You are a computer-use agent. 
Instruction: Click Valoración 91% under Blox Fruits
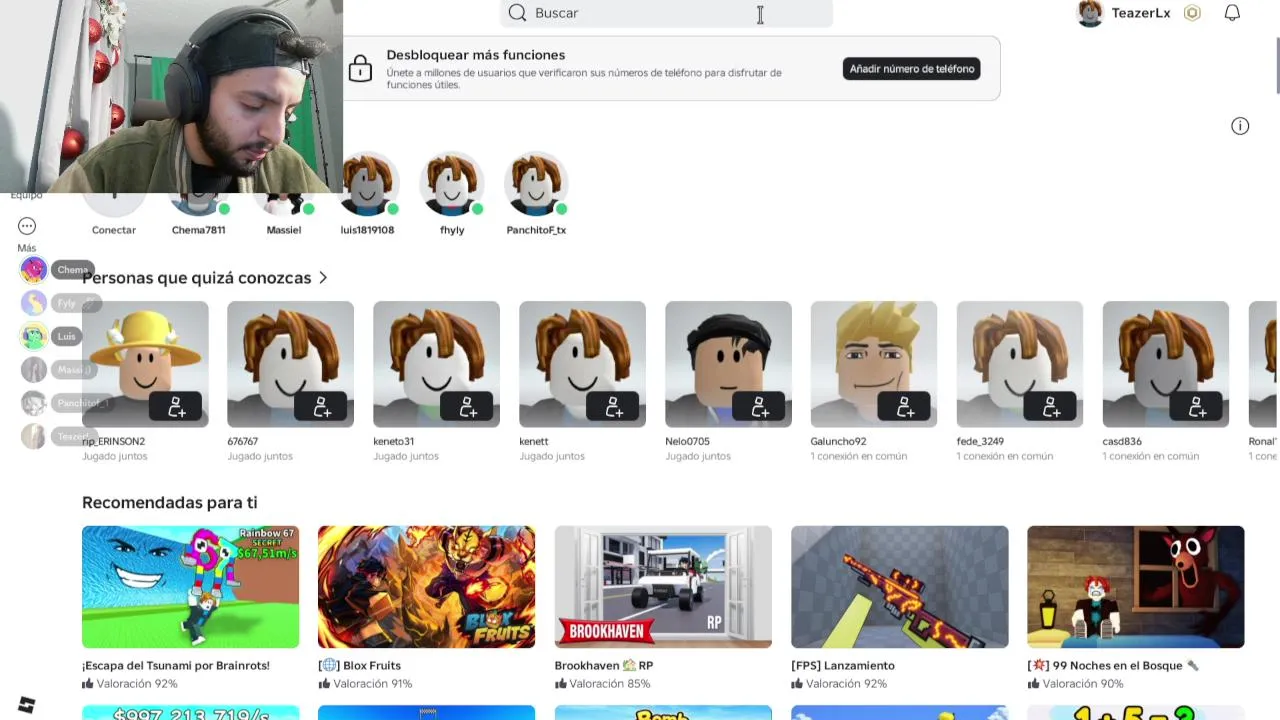point(365,684)
